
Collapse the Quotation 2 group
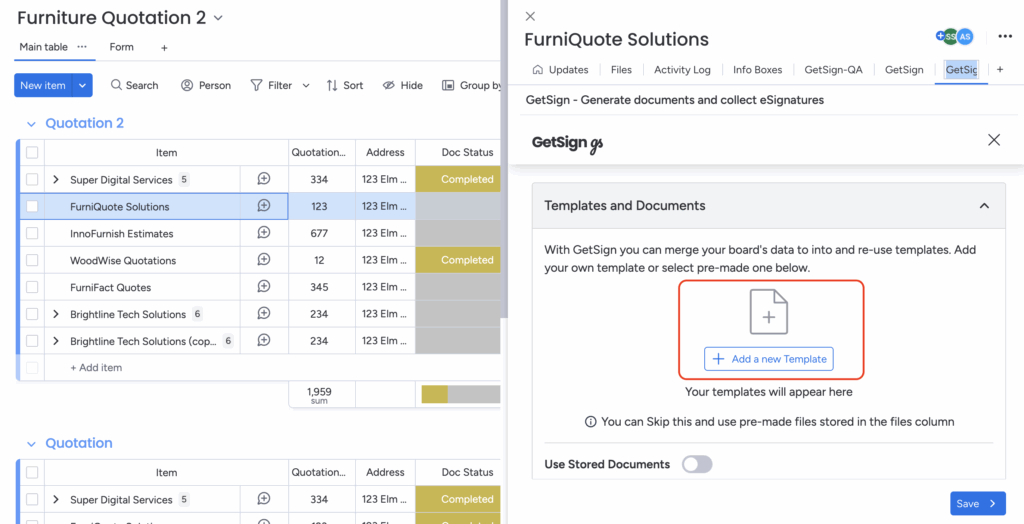(31, 123)
